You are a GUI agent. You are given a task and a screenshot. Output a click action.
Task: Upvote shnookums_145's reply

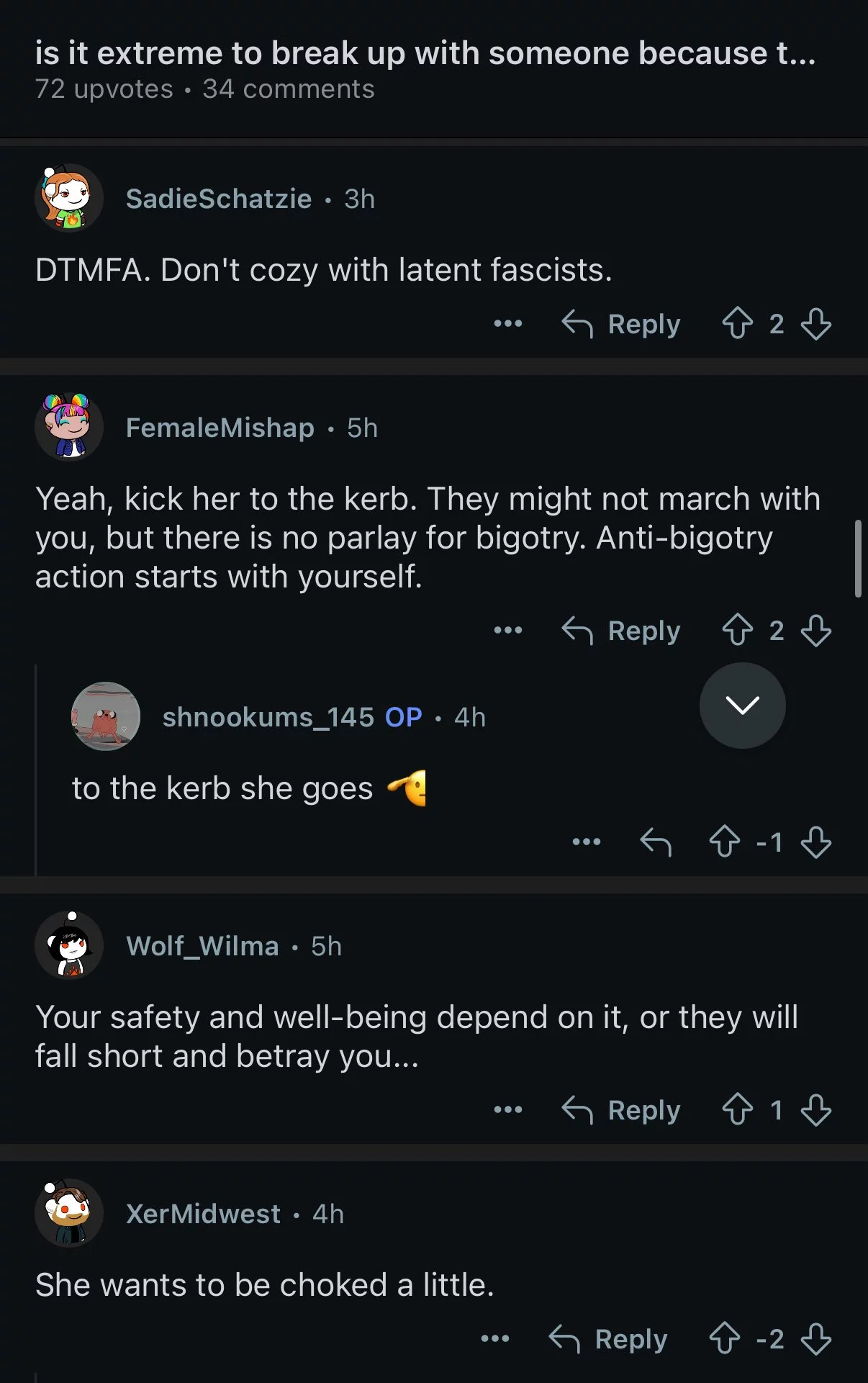pyautogui.click(x=724, y=842)
